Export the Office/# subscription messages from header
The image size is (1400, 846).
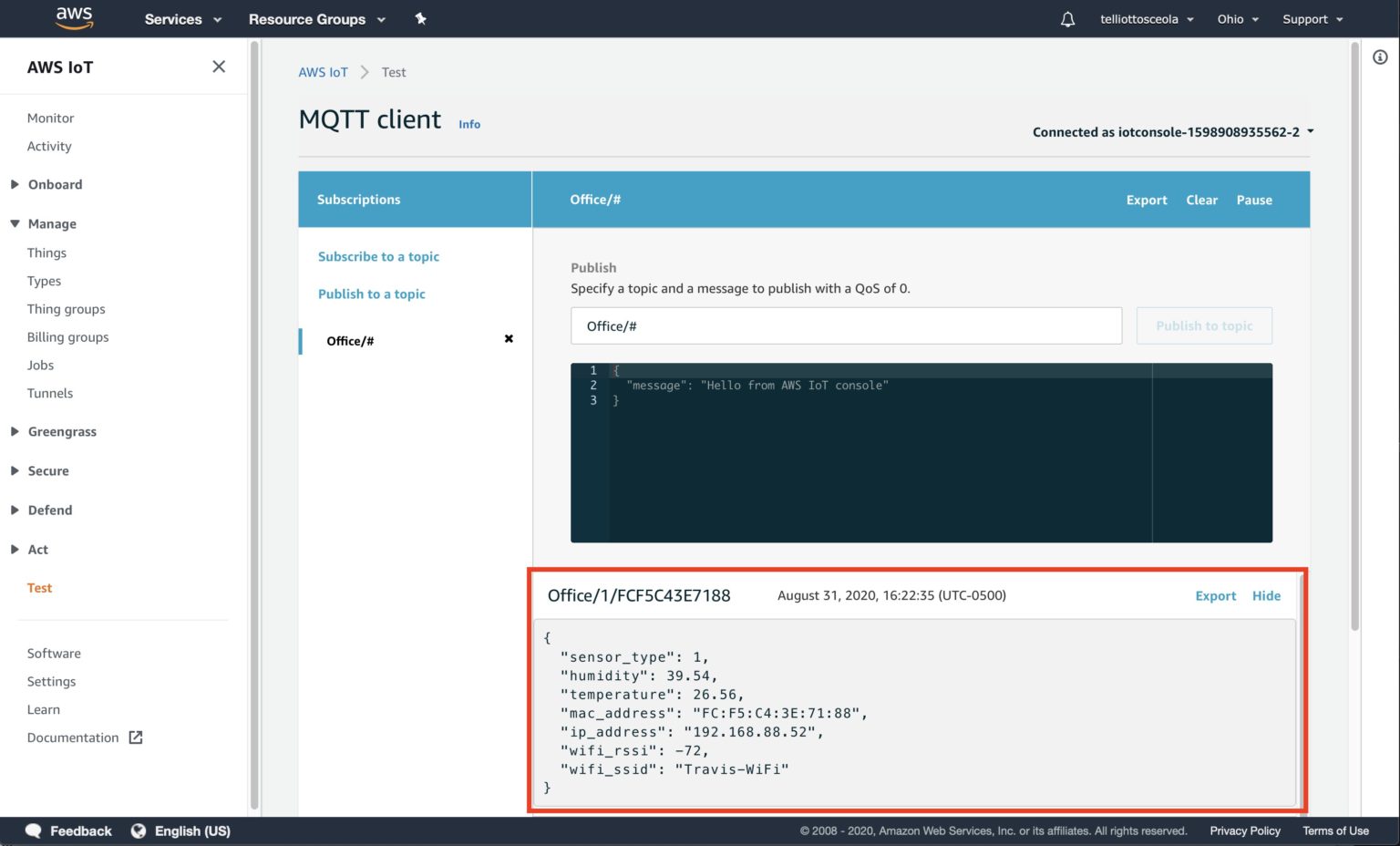(x=1147, y=200)
